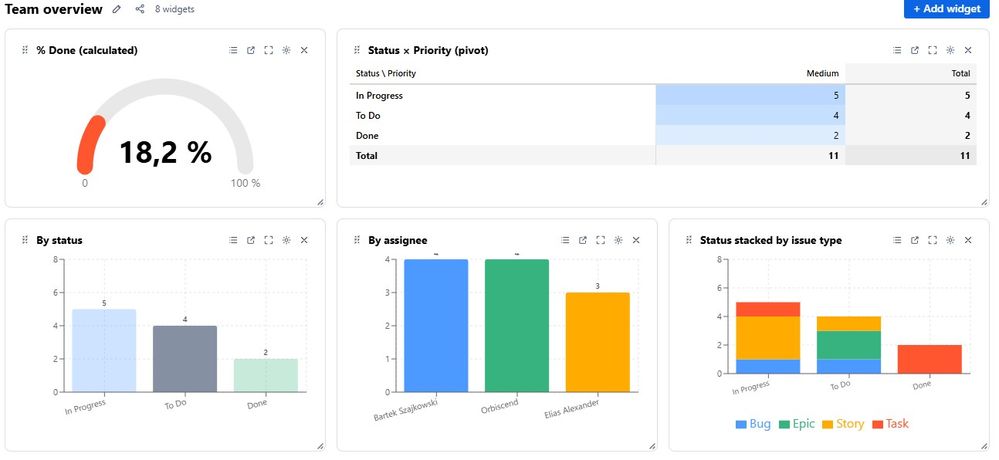Click the share icon beside the dashboard title

point(140,9)
